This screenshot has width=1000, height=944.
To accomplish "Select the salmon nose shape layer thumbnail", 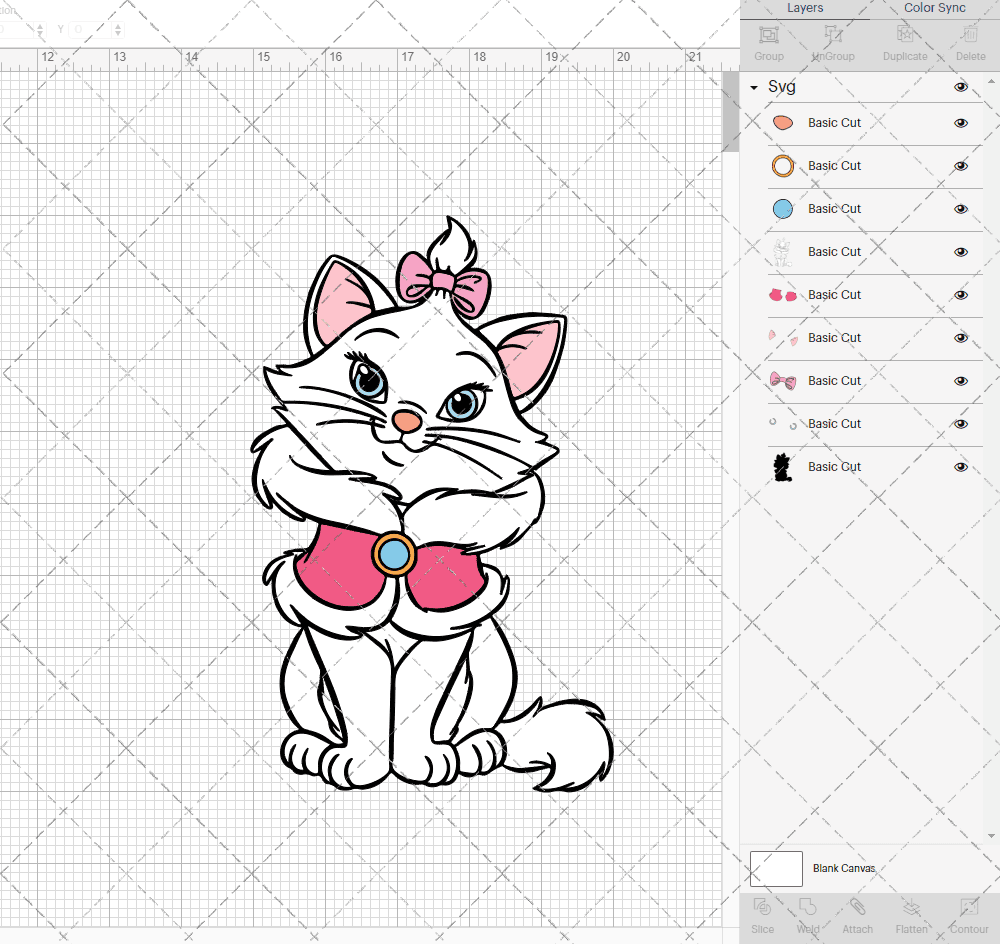I will [783, 122].
